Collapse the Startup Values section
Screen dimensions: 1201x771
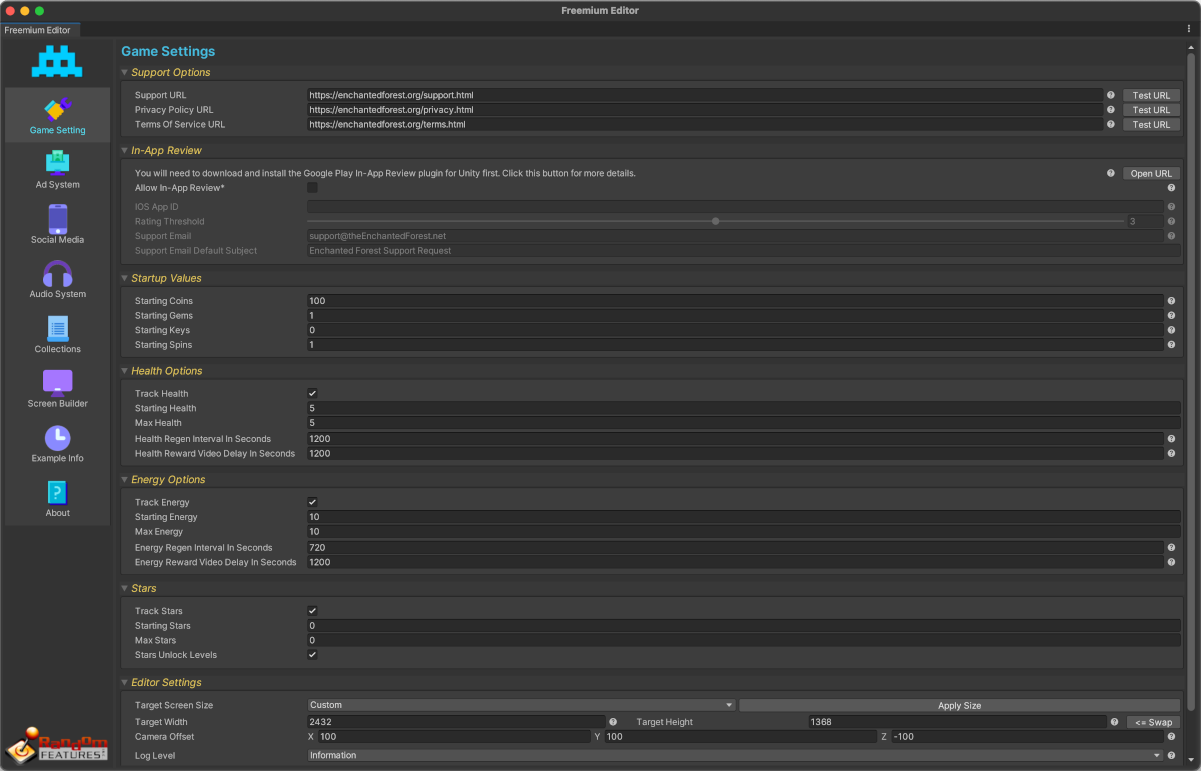pos(125,278)
